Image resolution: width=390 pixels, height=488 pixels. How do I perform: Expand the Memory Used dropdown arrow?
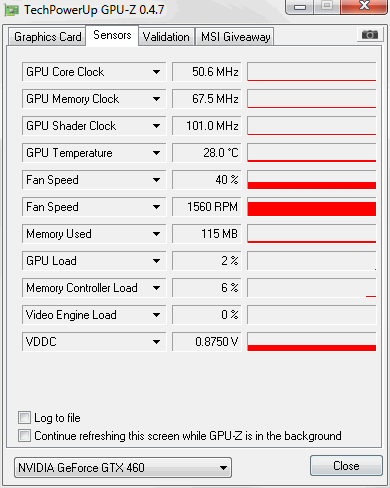tap(156, 234)
